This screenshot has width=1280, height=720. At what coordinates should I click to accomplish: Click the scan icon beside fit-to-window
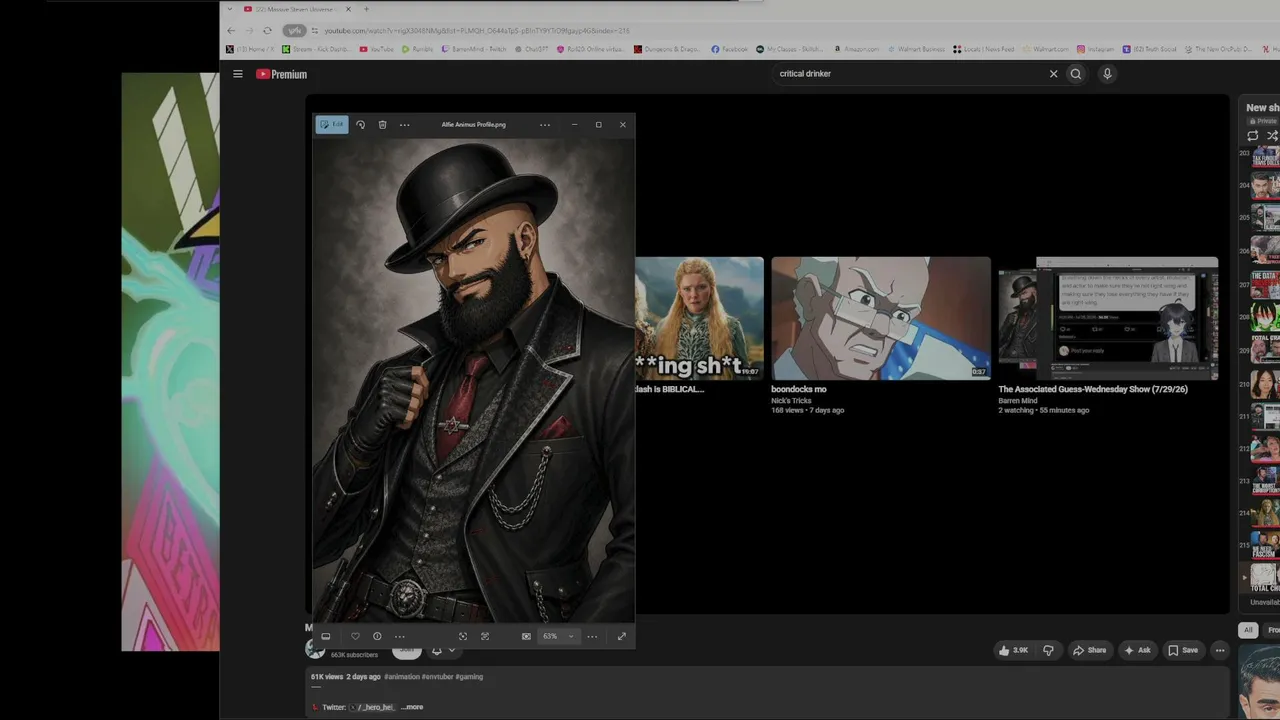(x=485, y=636)
